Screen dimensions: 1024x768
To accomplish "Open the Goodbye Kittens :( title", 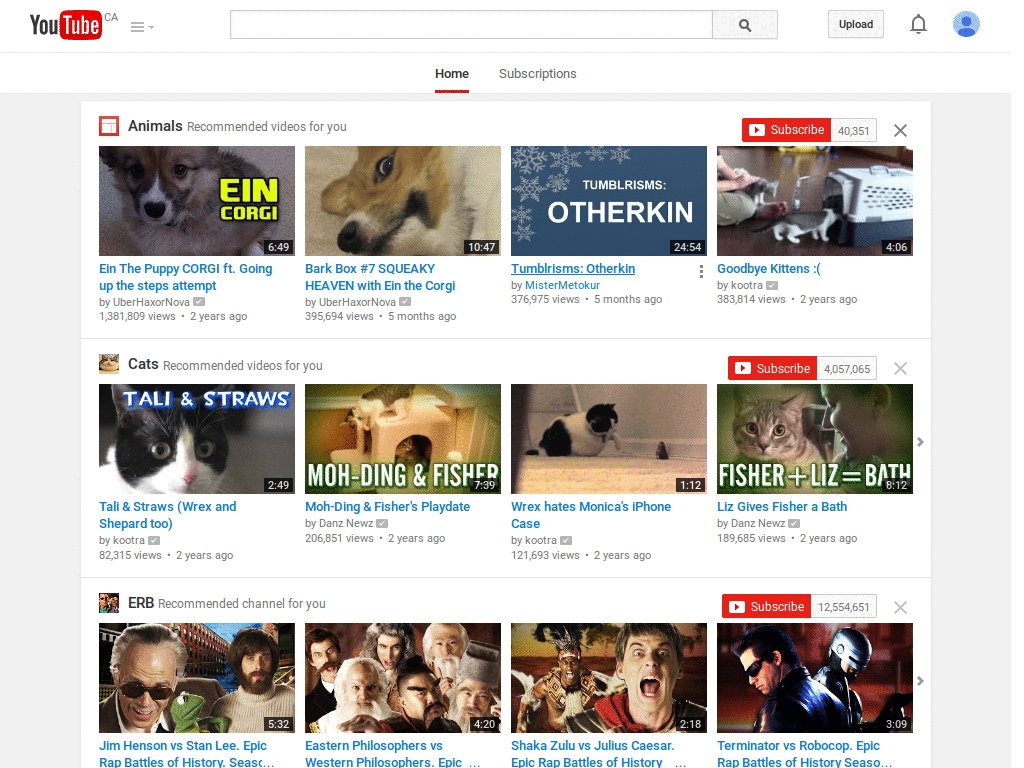I will (769, 268).
